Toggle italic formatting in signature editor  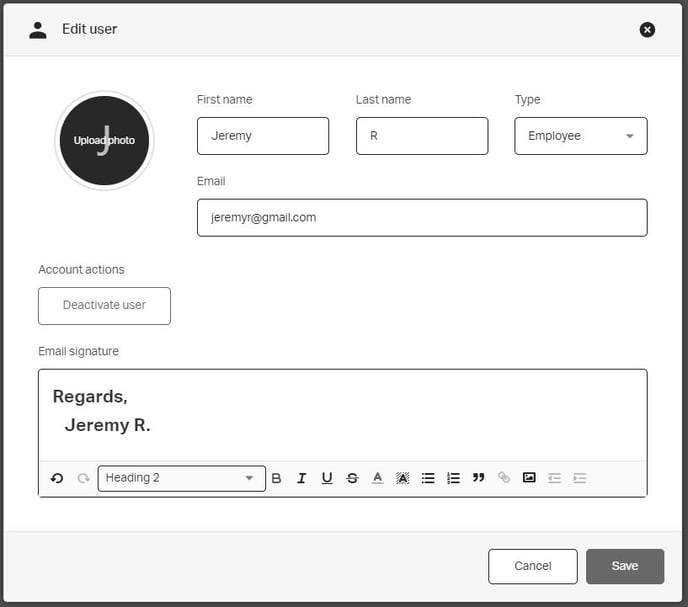click(302, 478)
